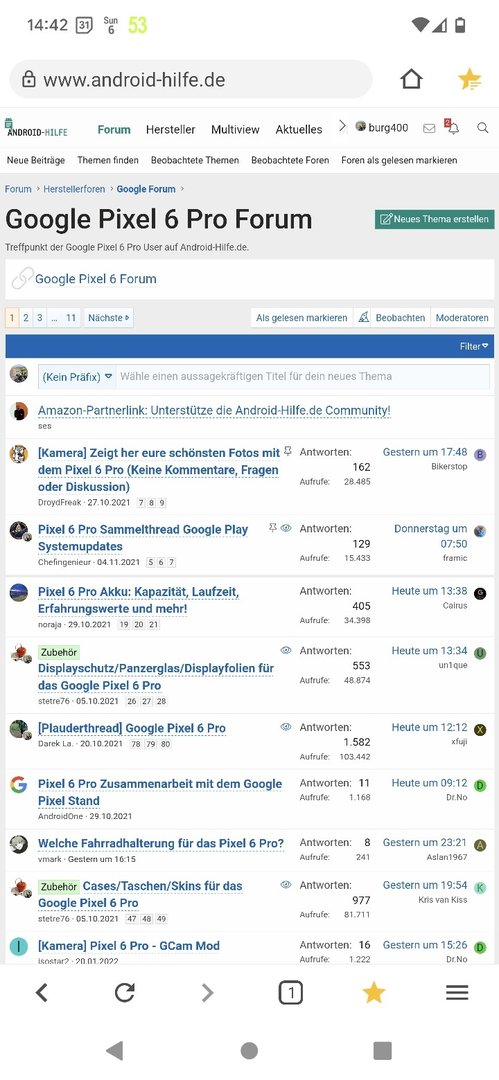
Task: Open the Hersteller menu item
Action: pos(170,129)
